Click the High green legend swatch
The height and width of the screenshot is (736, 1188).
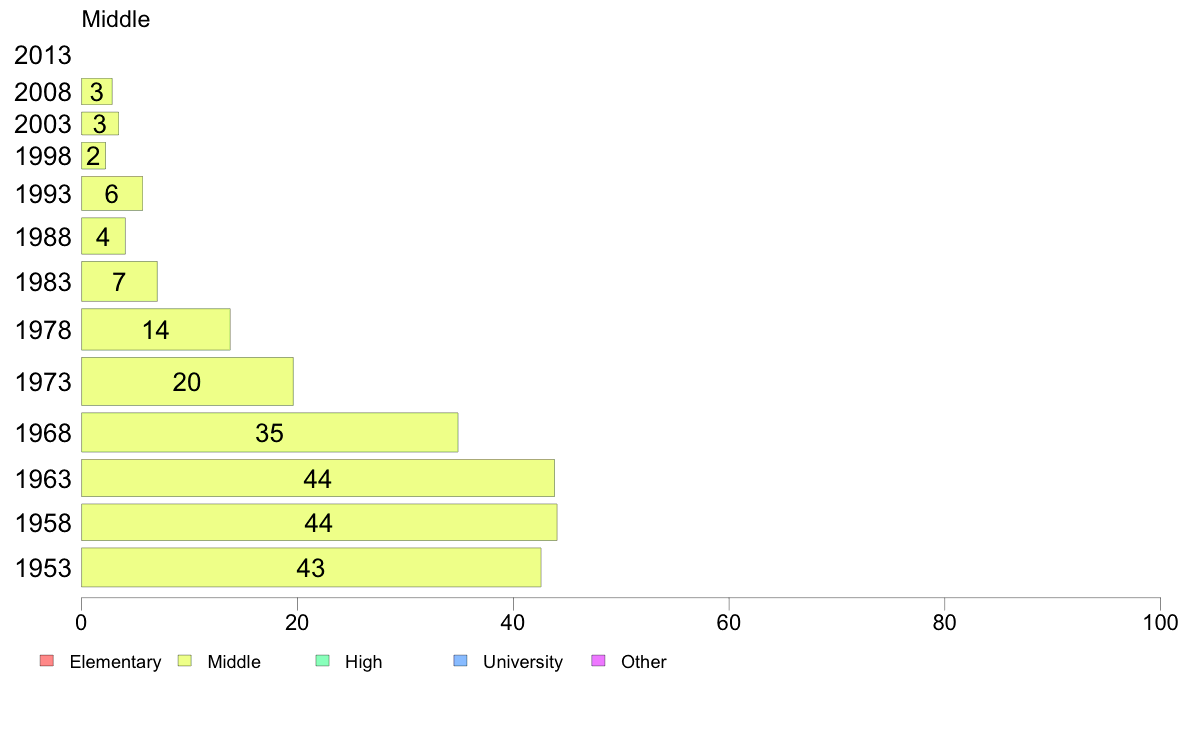click(x=322, y=661)
